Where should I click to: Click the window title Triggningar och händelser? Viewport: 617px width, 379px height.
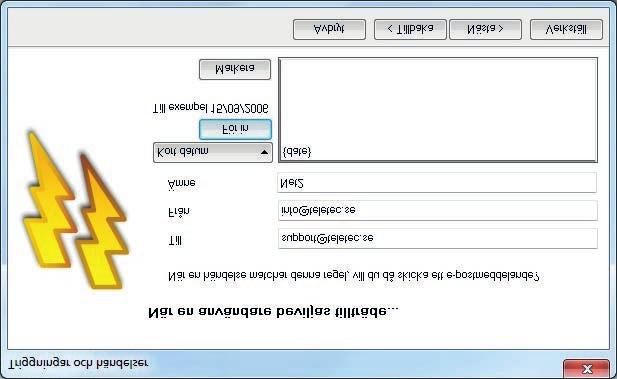coord(79,363)
